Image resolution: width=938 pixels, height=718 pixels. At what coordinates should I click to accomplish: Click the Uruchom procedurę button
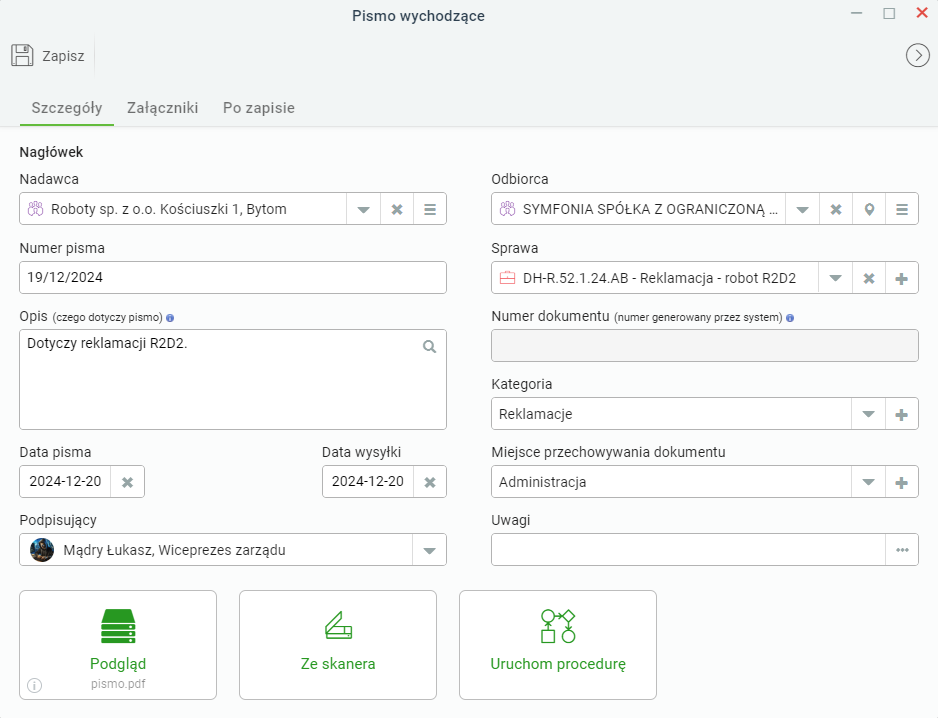[558, 645]
